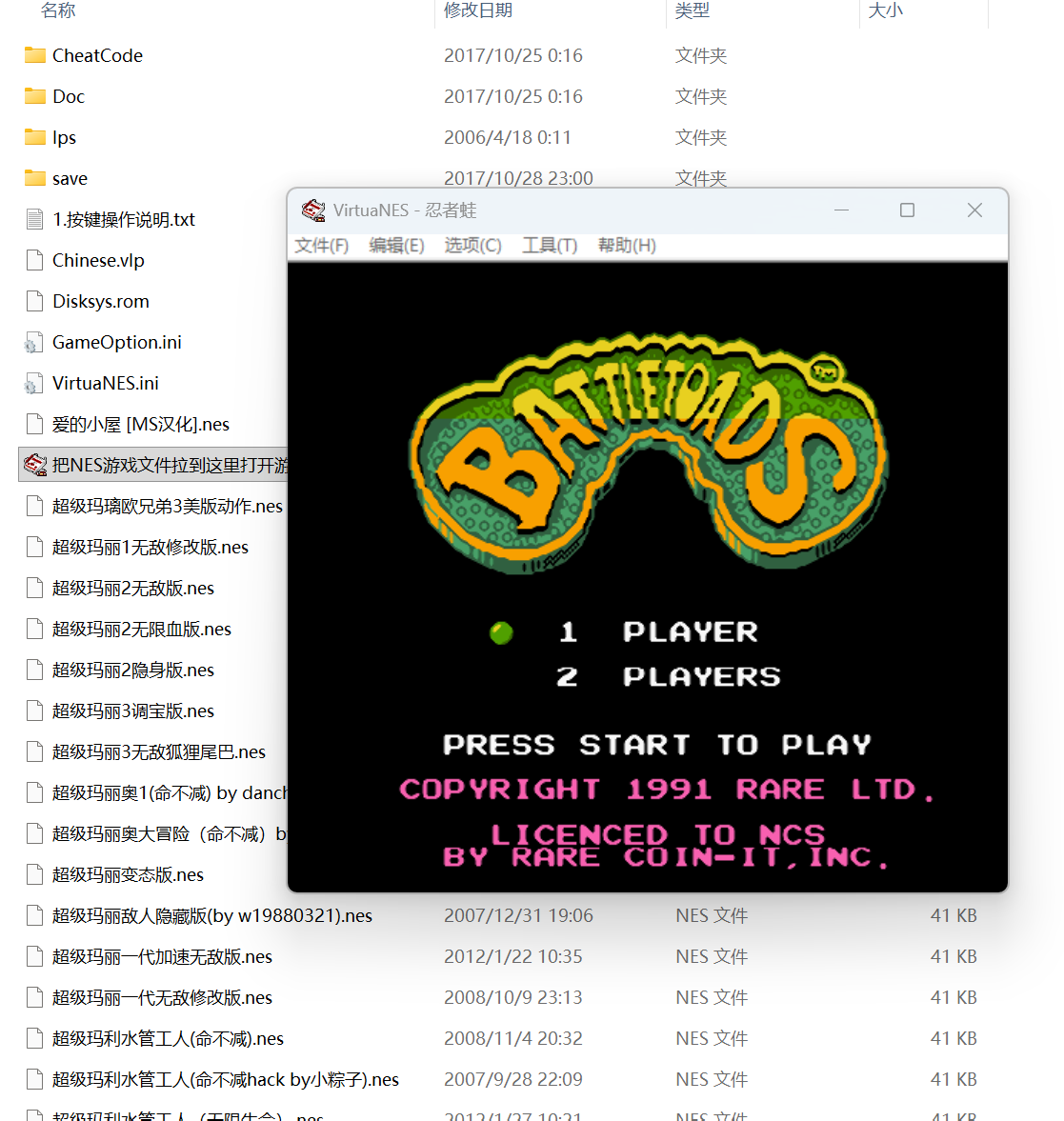Click the 超级玛丽一代加速无敌版.nes file icon
The width and height of the screenshot is (1064, 1121).
point(34,956)
